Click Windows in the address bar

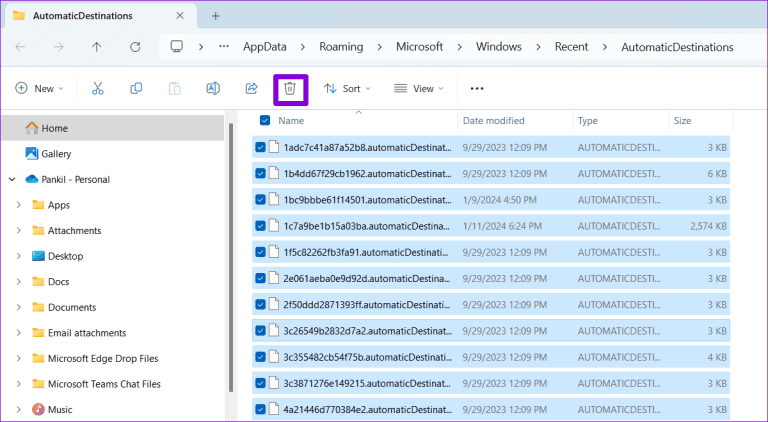(x=499, y=47)
